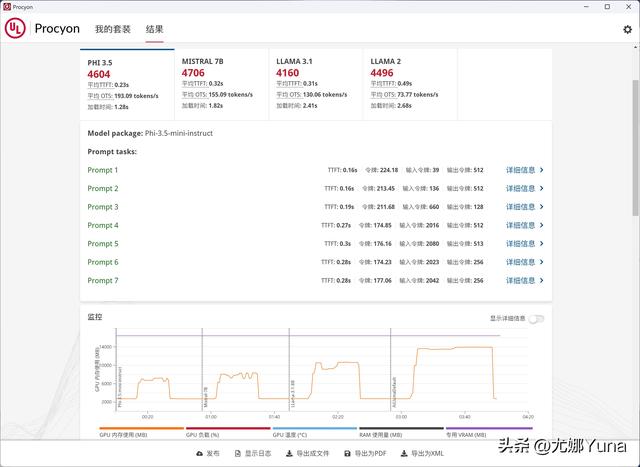Click the PHI 3.5 score 4604
Screen dimensions: 640x467
click(x=99, y=74)
